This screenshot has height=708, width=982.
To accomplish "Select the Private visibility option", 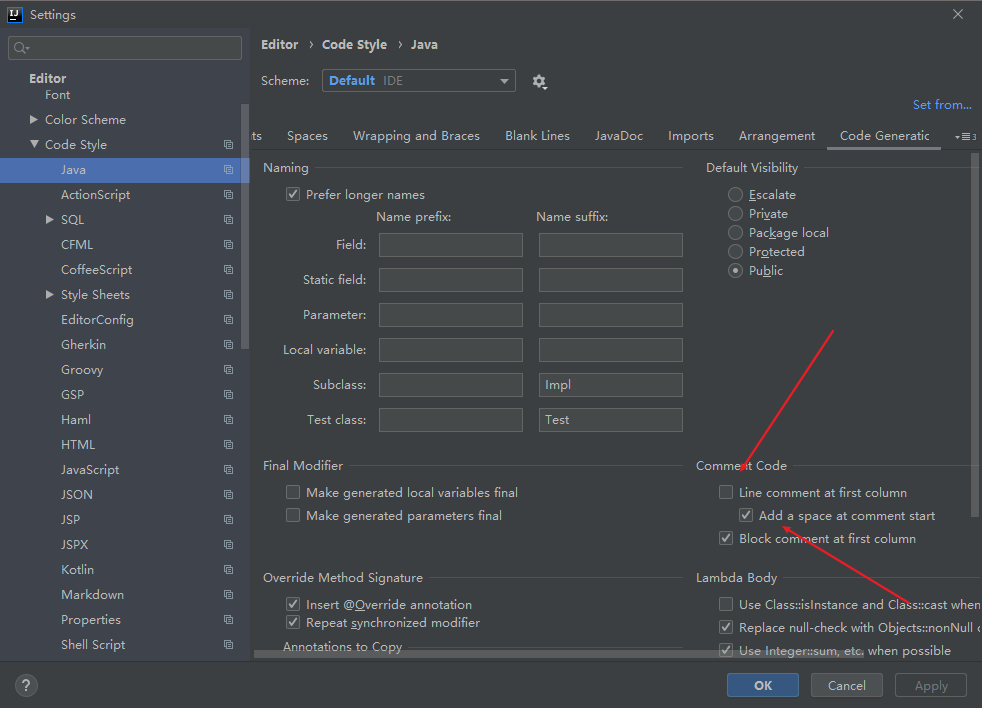I will 735,214.
